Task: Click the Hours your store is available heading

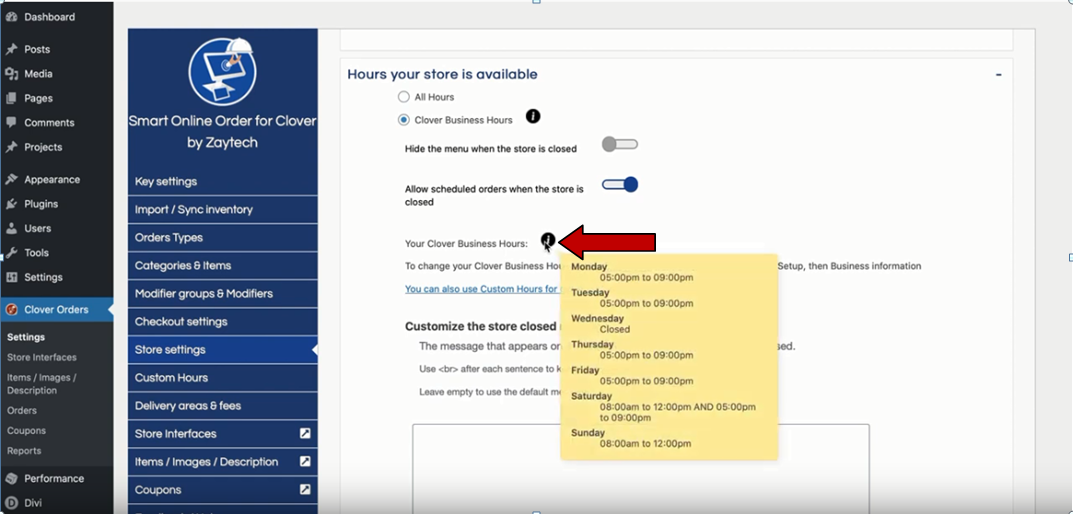Action: coord(442,75)
